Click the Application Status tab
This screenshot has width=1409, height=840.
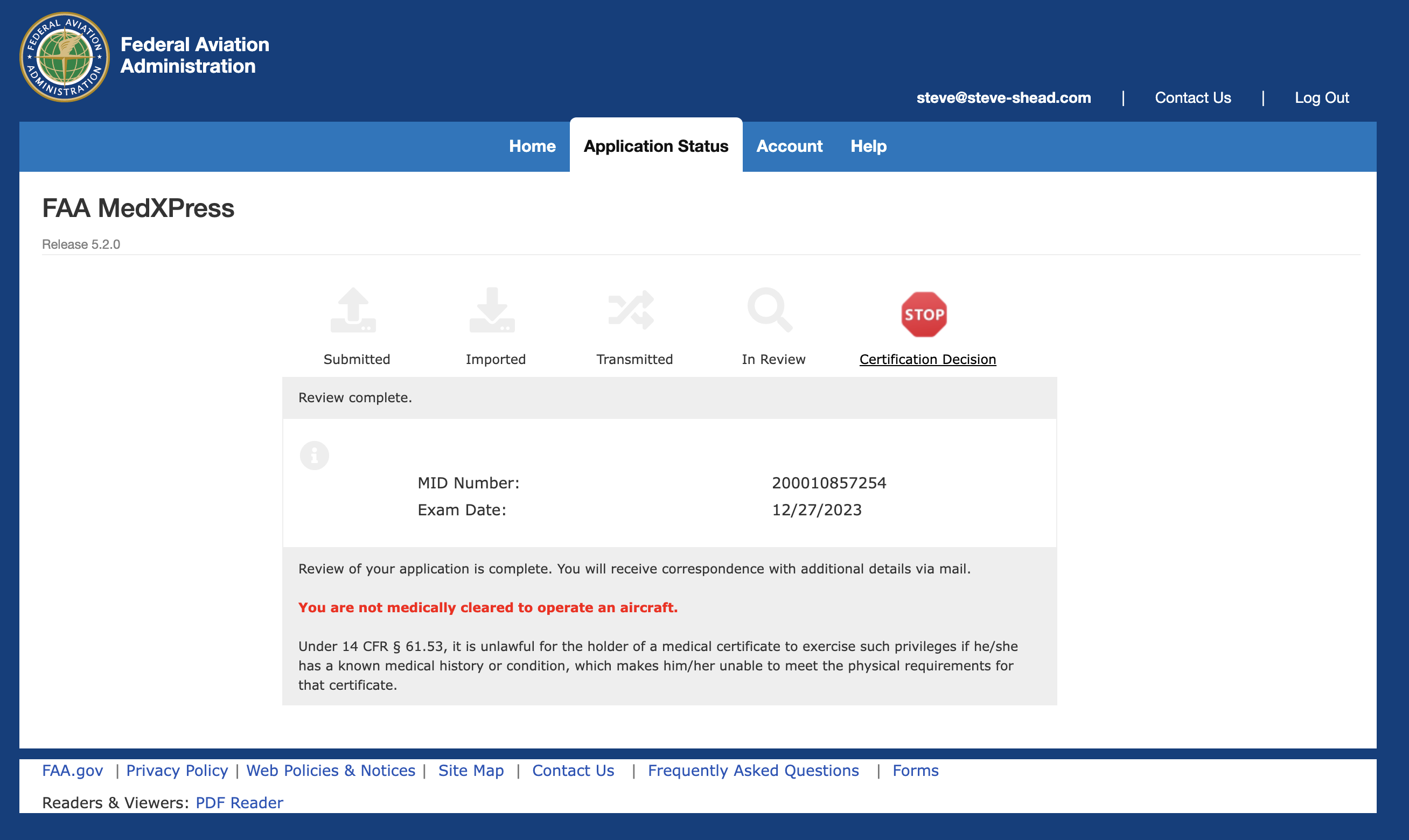(656, 146)
